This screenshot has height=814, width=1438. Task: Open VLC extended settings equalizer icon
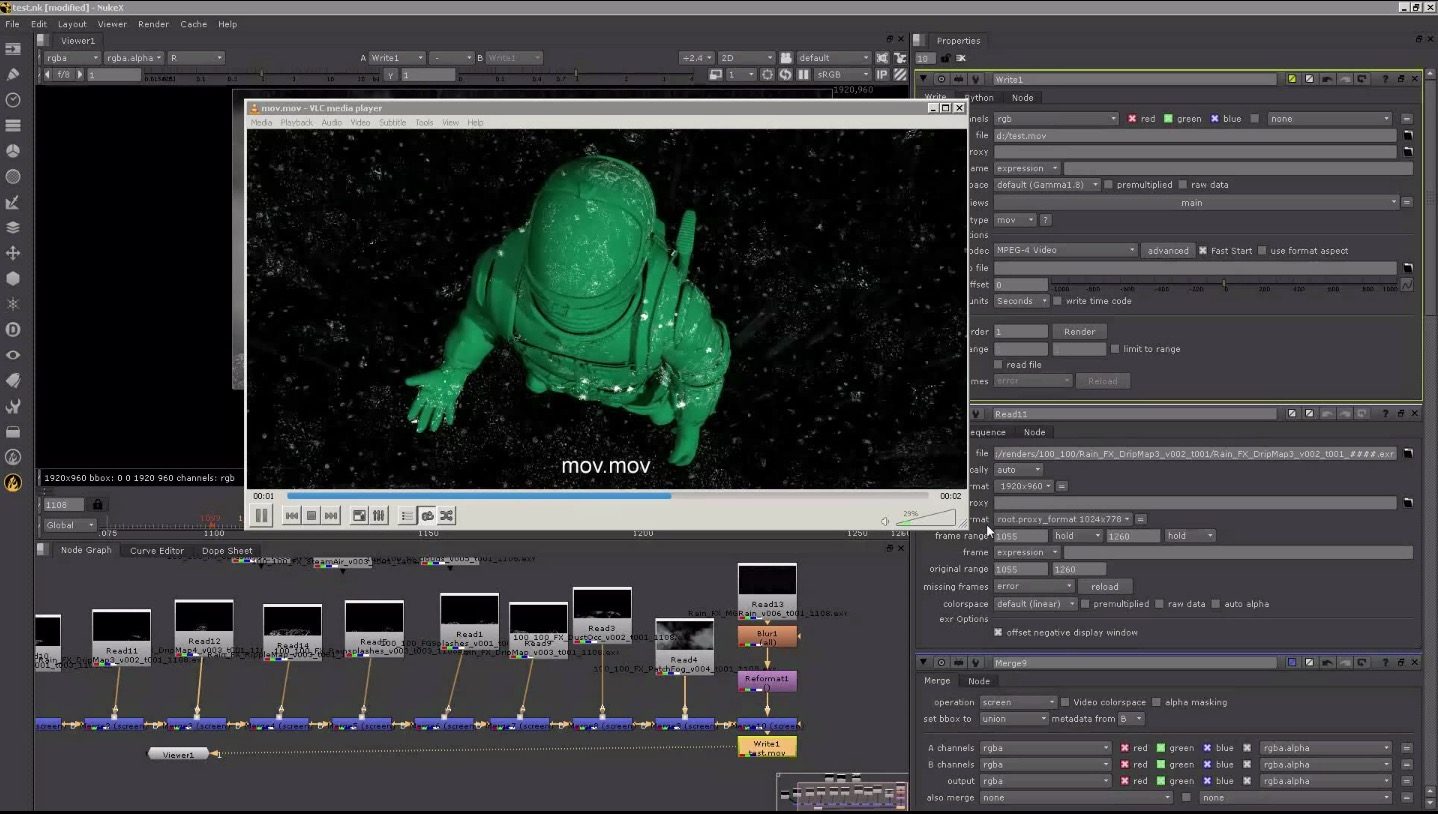pos(379,515)
